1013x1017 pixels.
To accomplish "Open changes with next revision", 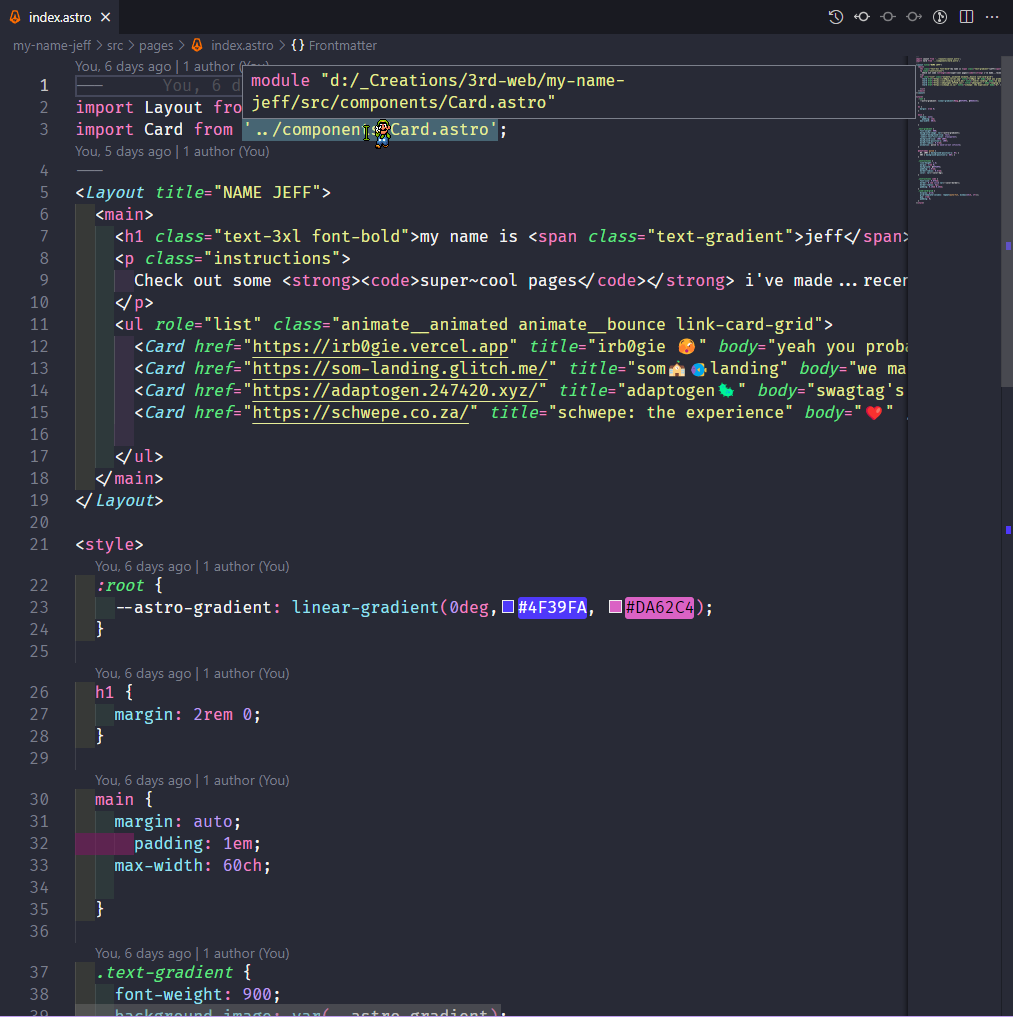I will click(914, 17).
